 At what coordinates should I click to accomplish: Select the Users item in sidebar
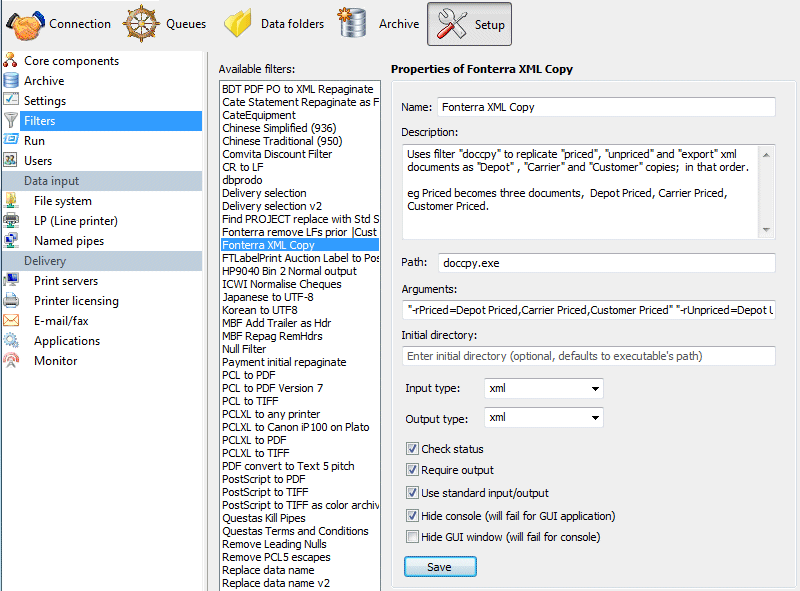[x=38, y=161]
